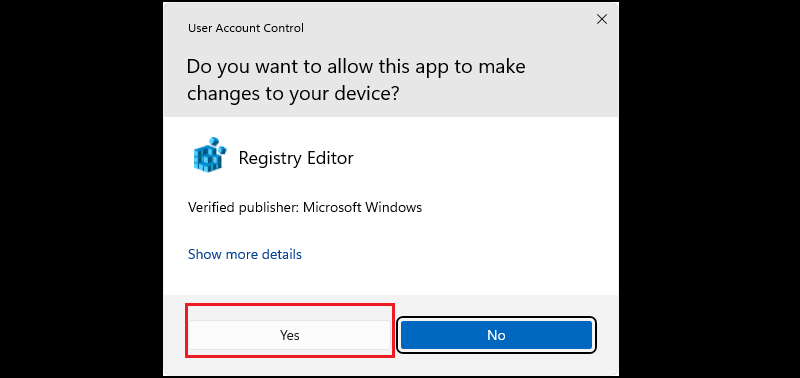This screenshot has height=378, width=800.
Task: Click the Registry Editor cube icon
Action: [210, 154]
